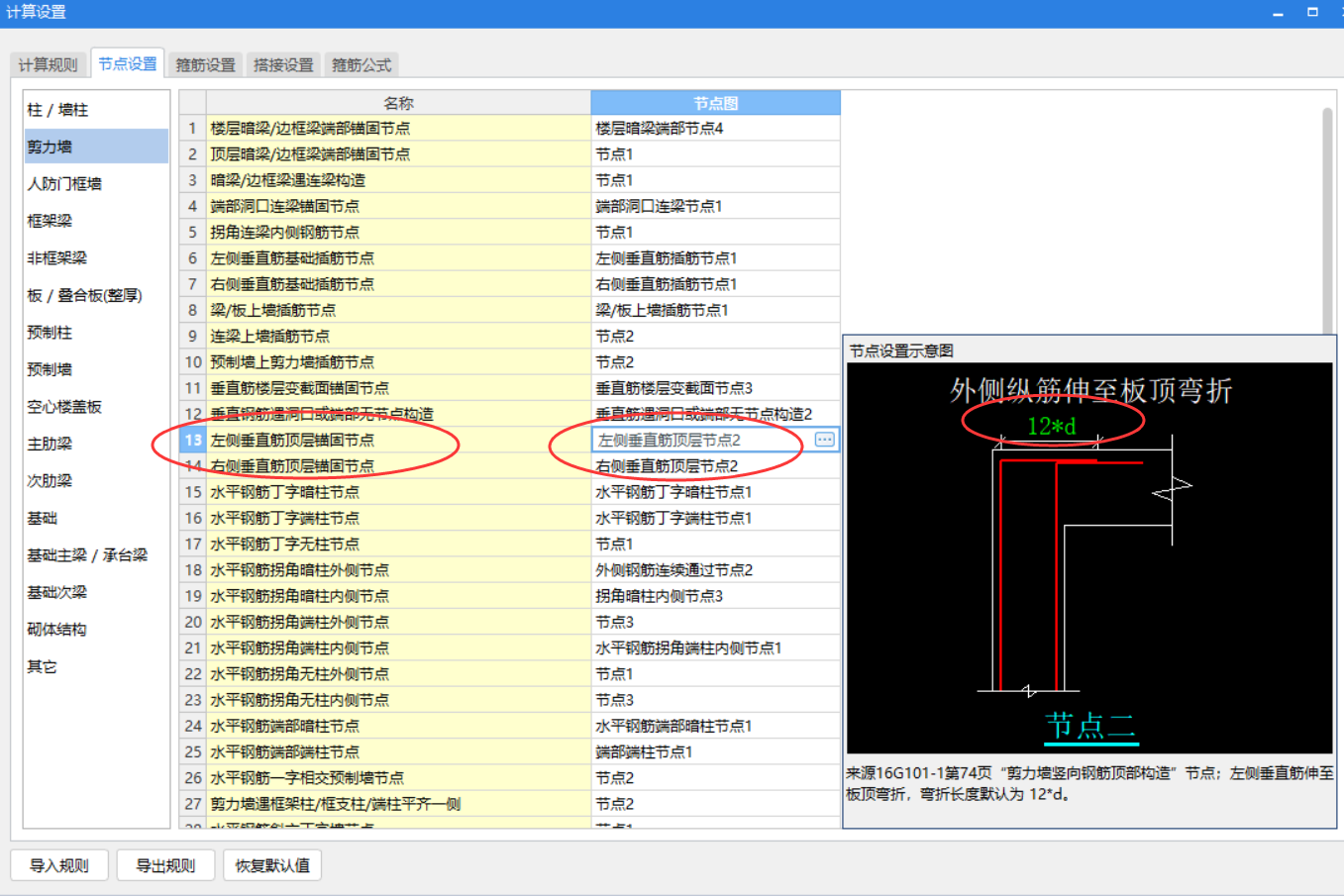Screen dimensions: 1344x896
Task: Select row 连梁上墙插筋节点
Action: click(398, 337)
